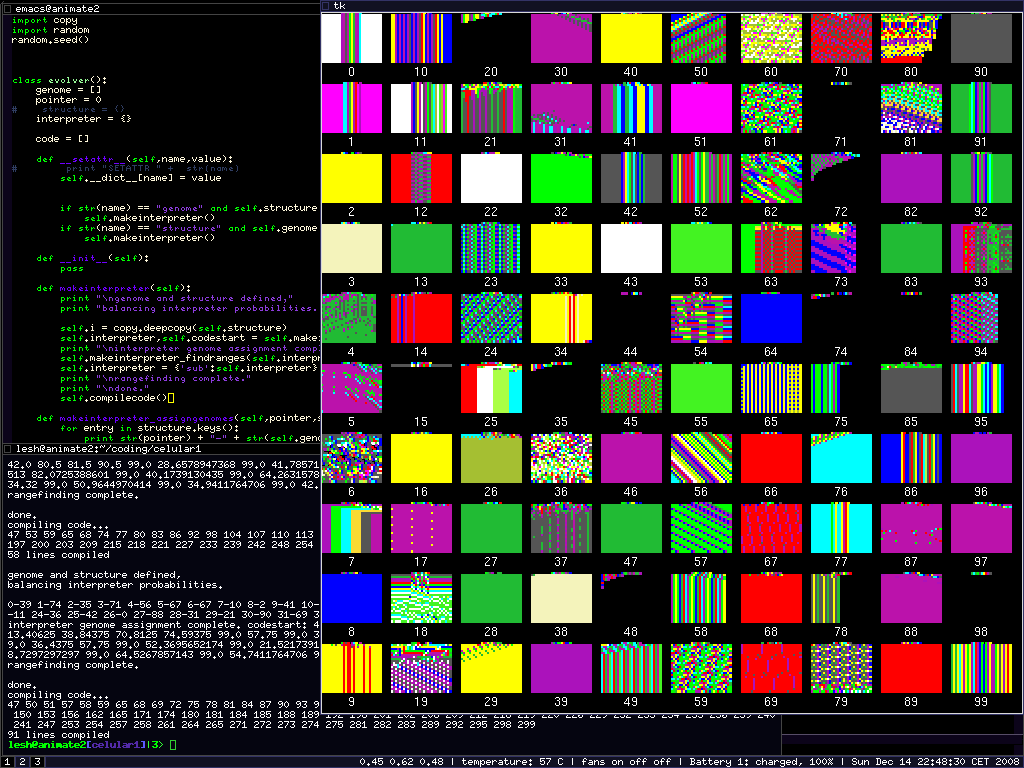This screenshot has width=1024, height=768.
Task: Choose the color-block thumbnail numbered 25
Action: click(x=491, y=389)
